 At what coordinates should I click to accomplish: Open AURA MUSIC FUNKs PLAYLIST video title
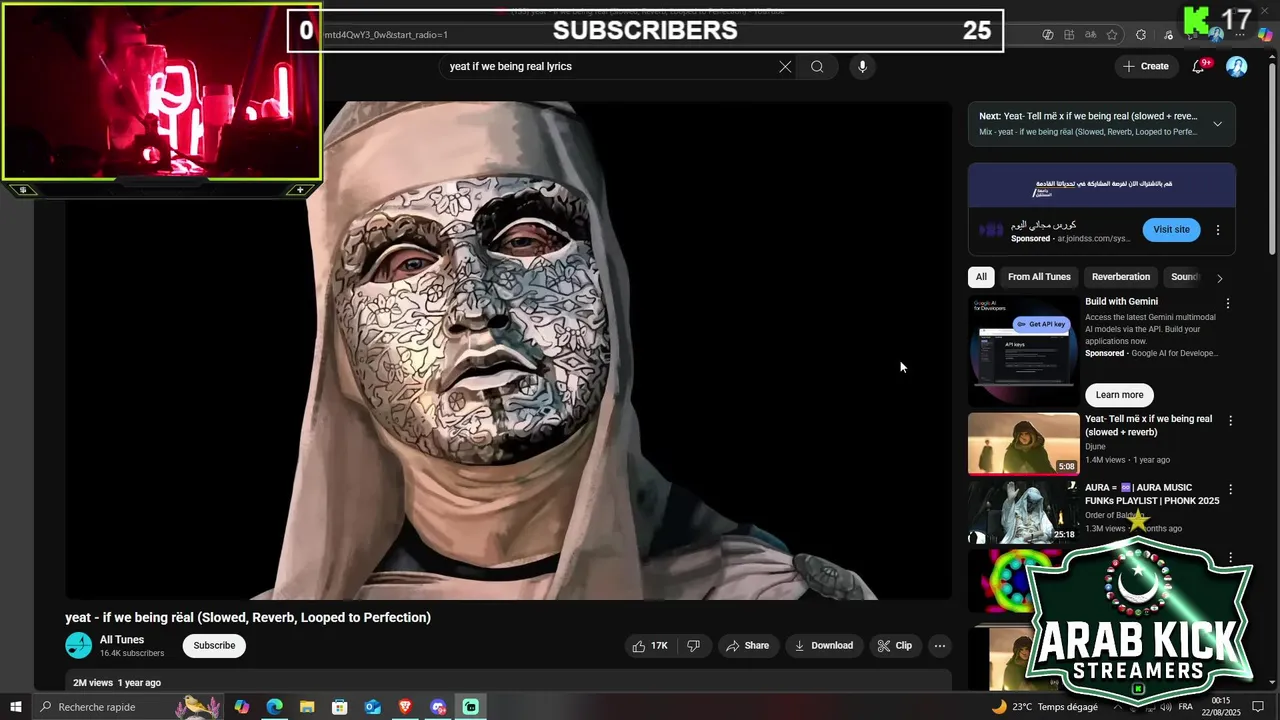1152,494
